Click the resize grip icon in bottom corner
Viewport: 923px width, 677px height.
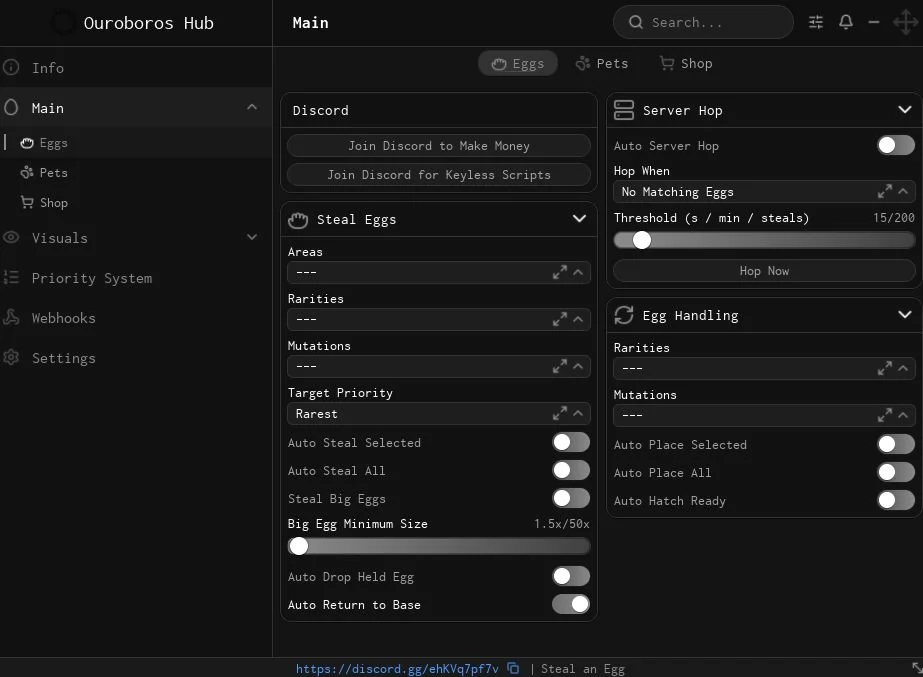[917, 668]
